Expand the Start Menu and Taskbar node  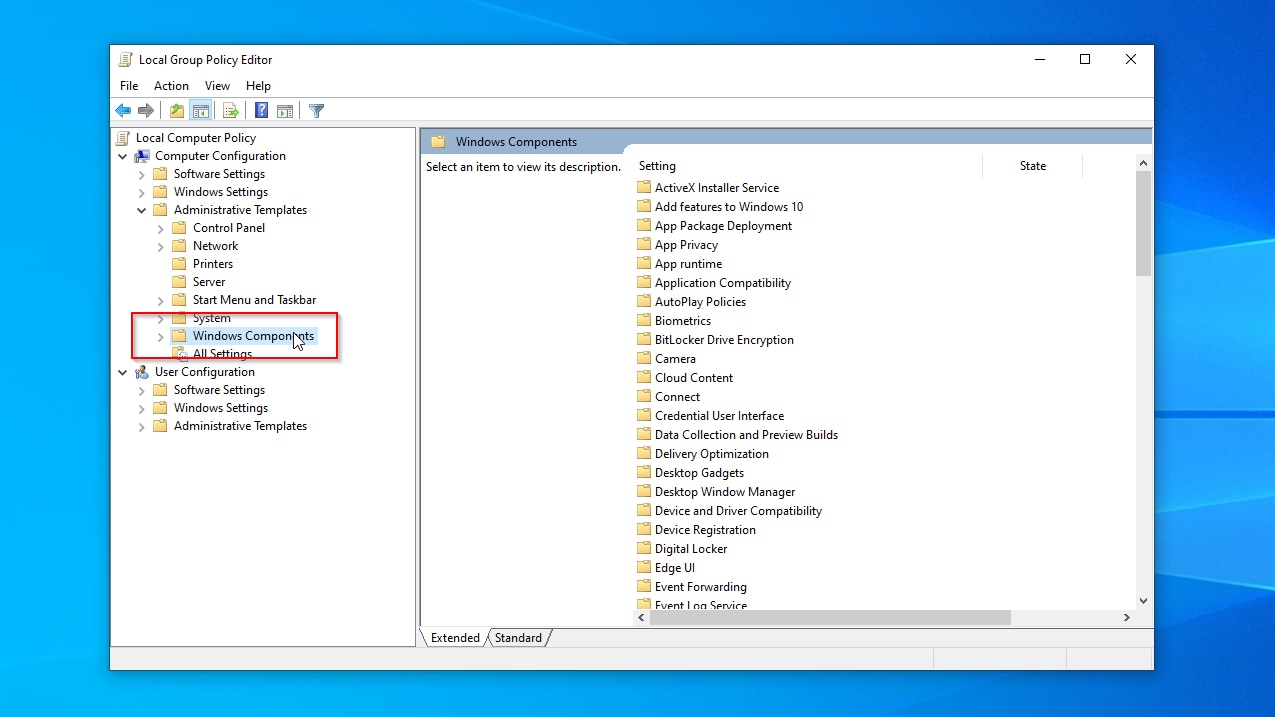(x=161, y=300)
